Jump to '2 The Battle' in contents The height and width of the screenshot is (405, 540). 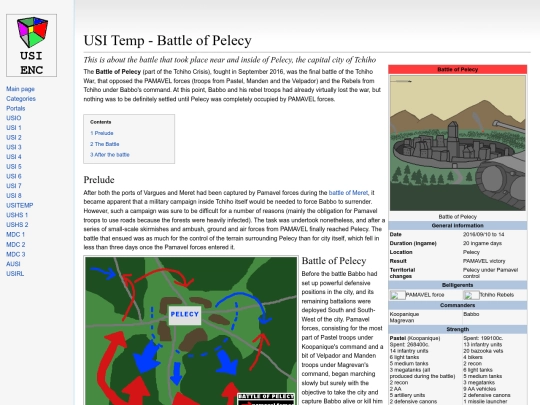[x=105, y=144]
